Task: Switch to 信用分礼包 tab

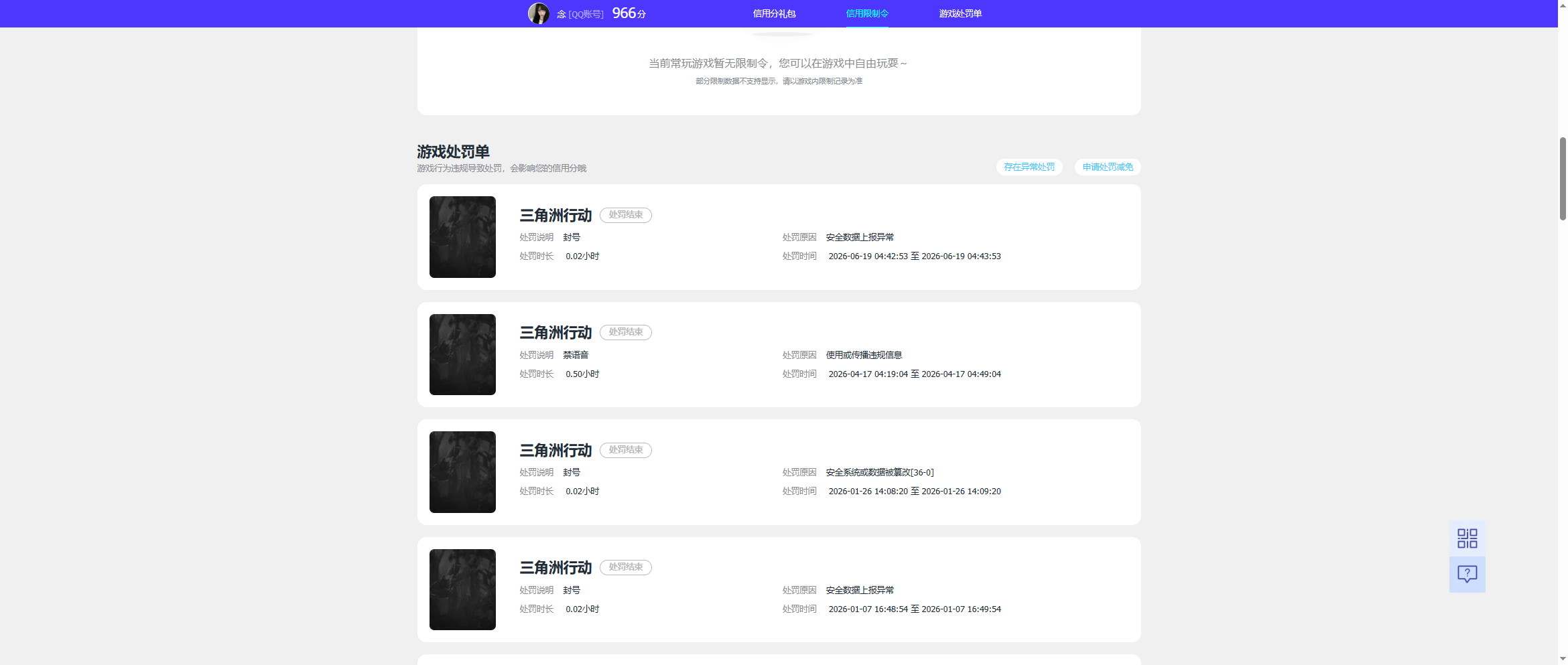Action: 774,13
